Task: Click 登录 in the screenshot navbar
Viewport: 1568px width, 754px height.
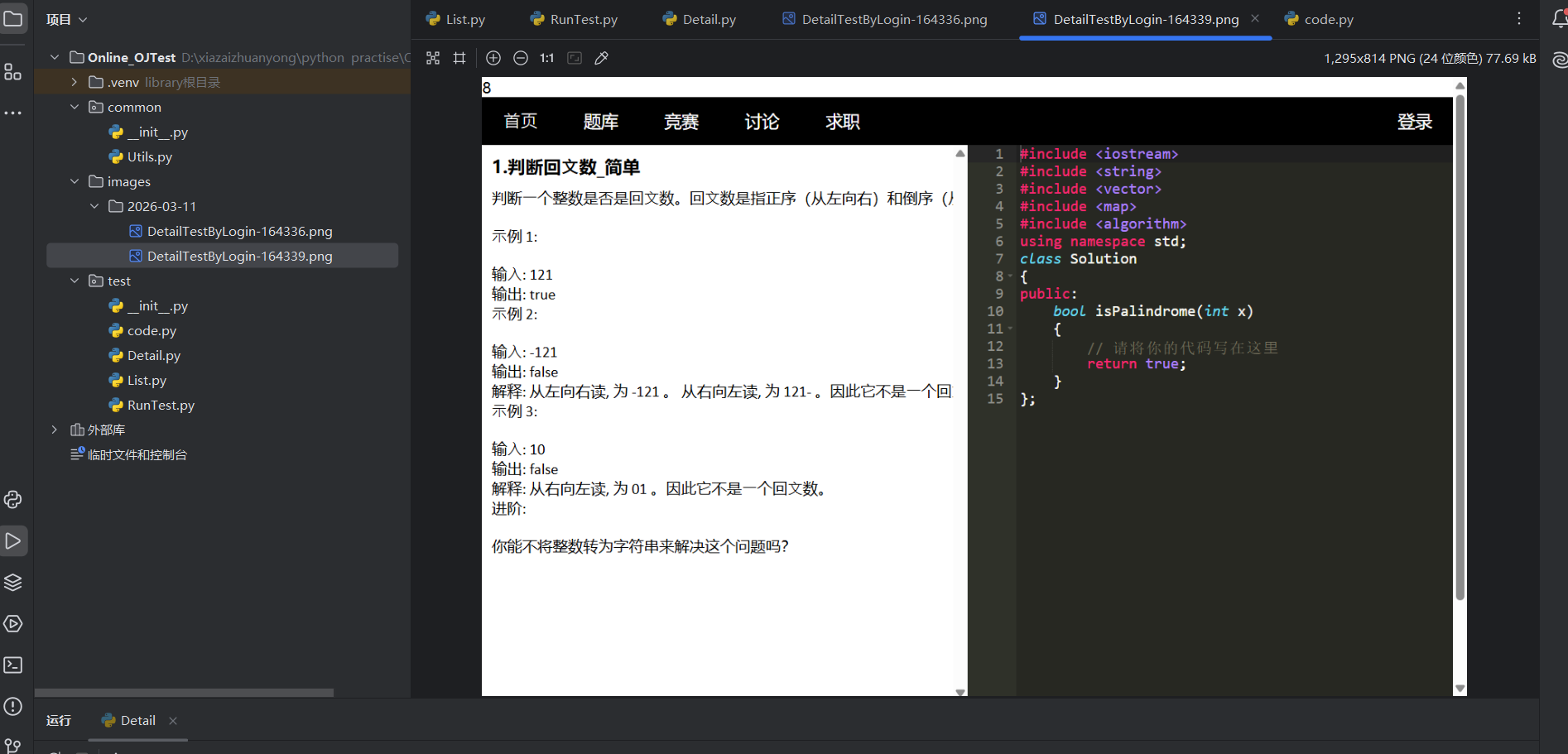Action: point(1415,122)
